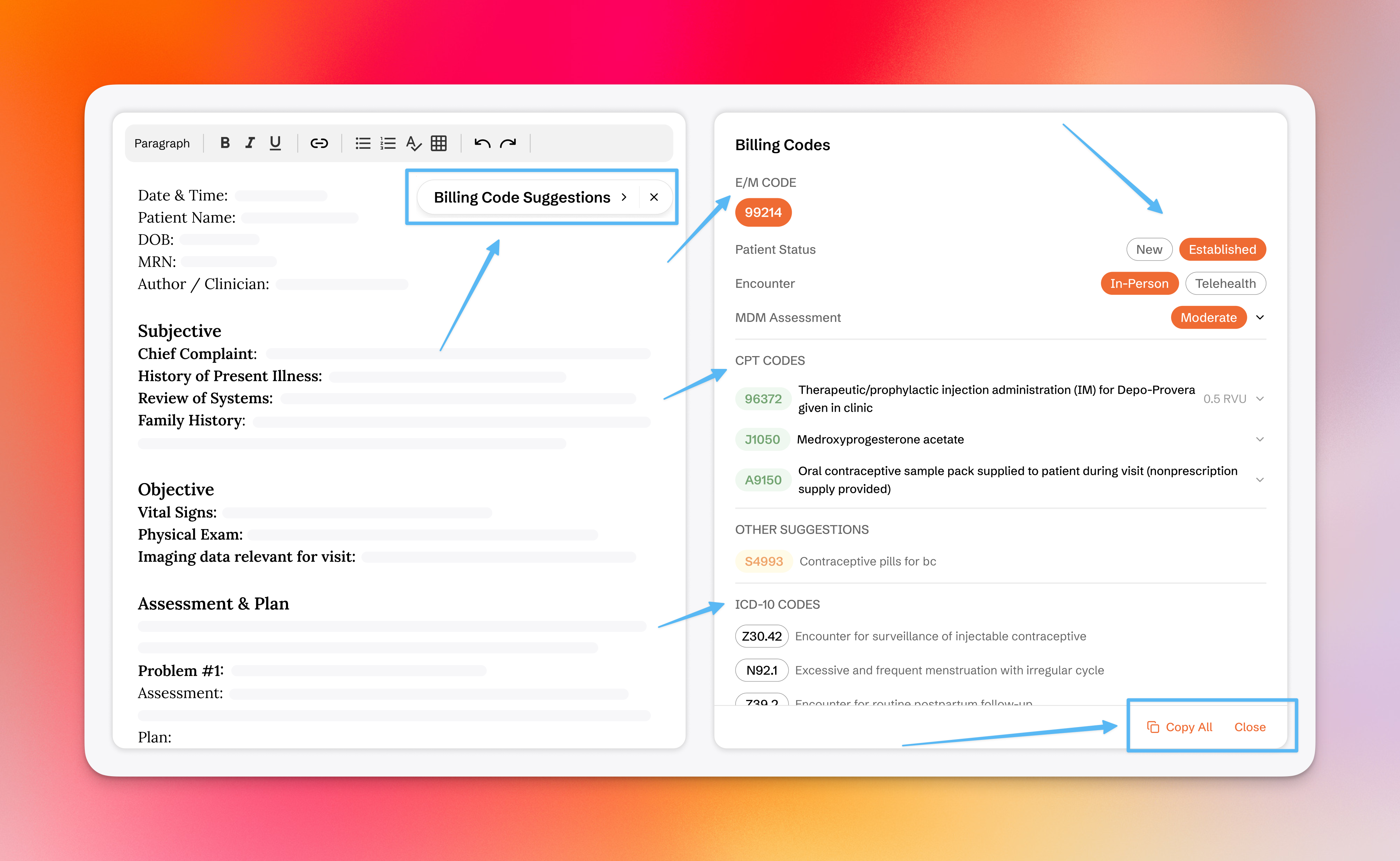
Task: Expand details for J1050 Medroxyprogesterone acetate
Action: point(1260,439)
